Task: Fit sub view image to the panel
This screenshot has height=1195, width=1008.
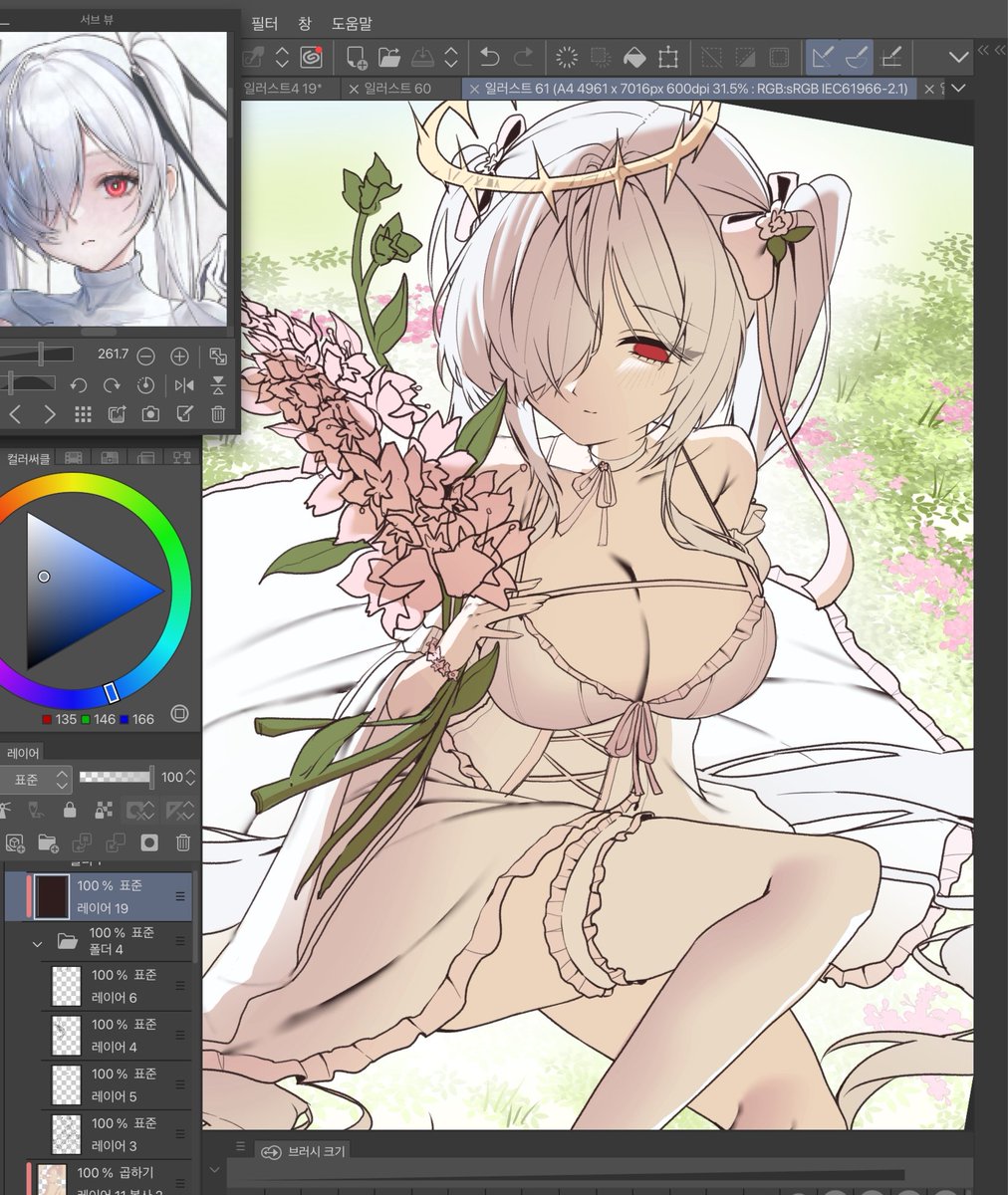Action: [x=218, y=356]
